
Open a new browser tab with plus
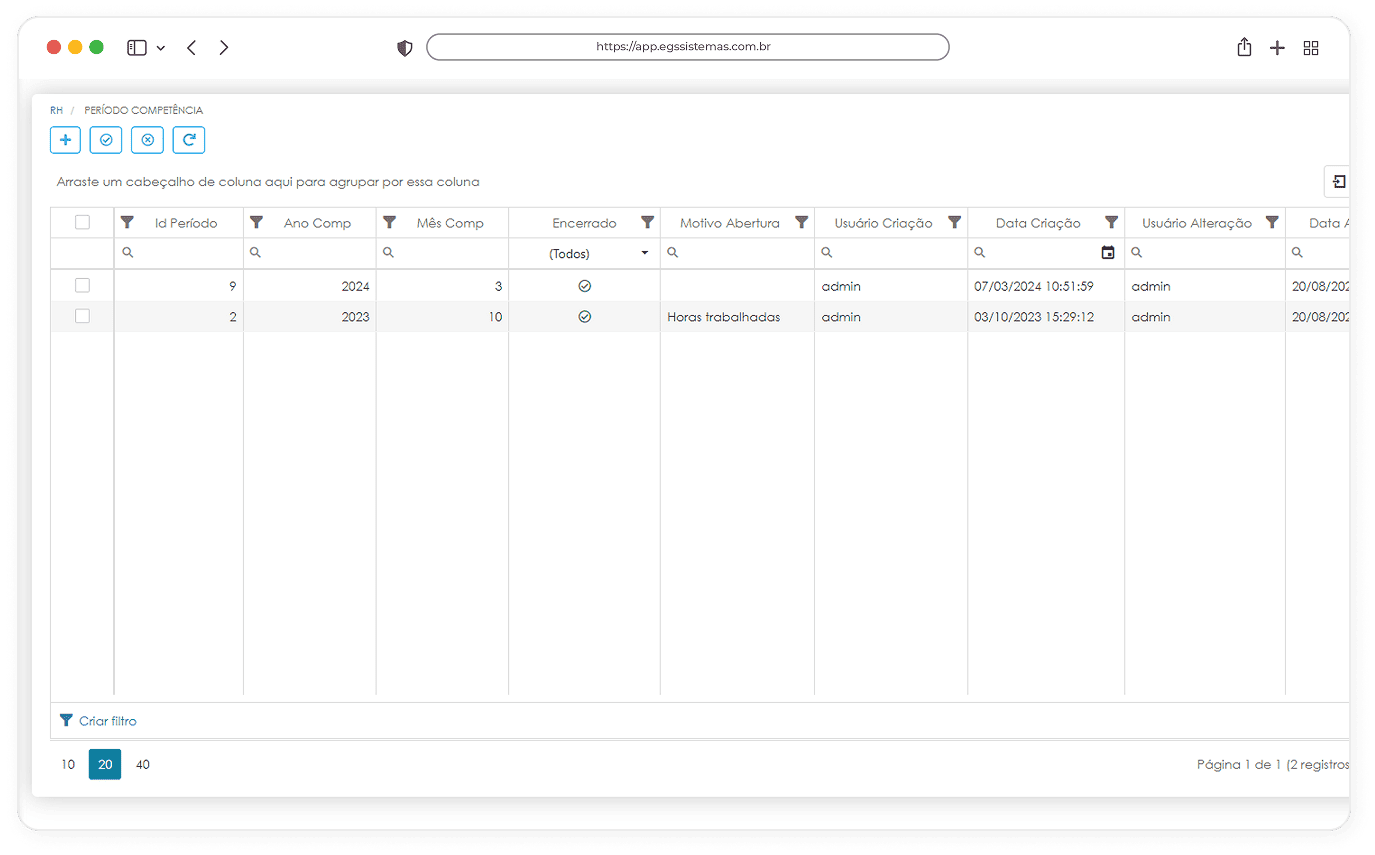(1277, 48)
